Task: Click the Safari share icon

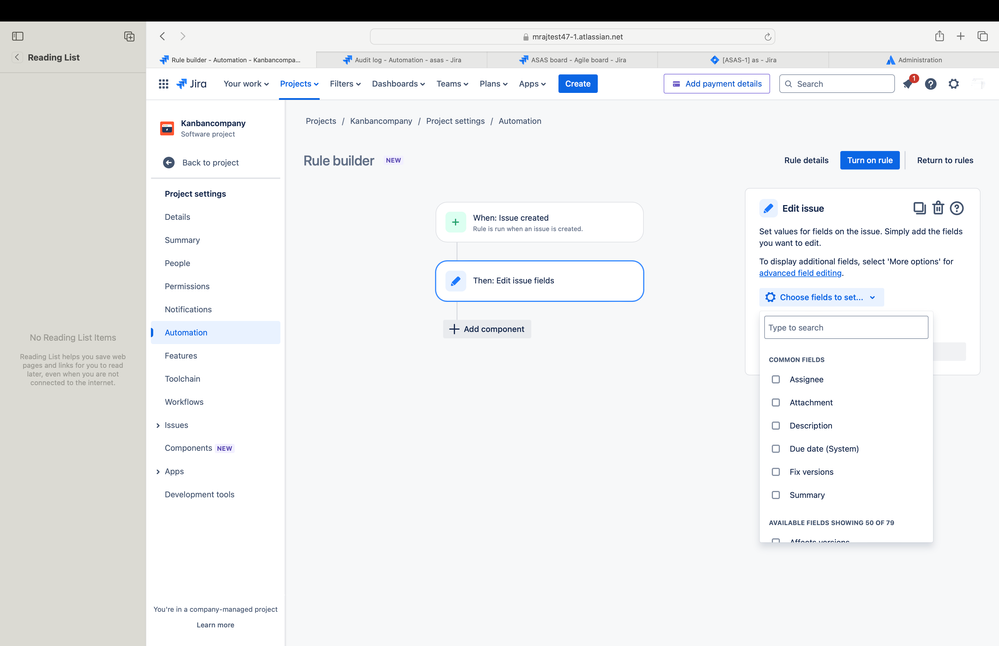Action: [940, 36]
